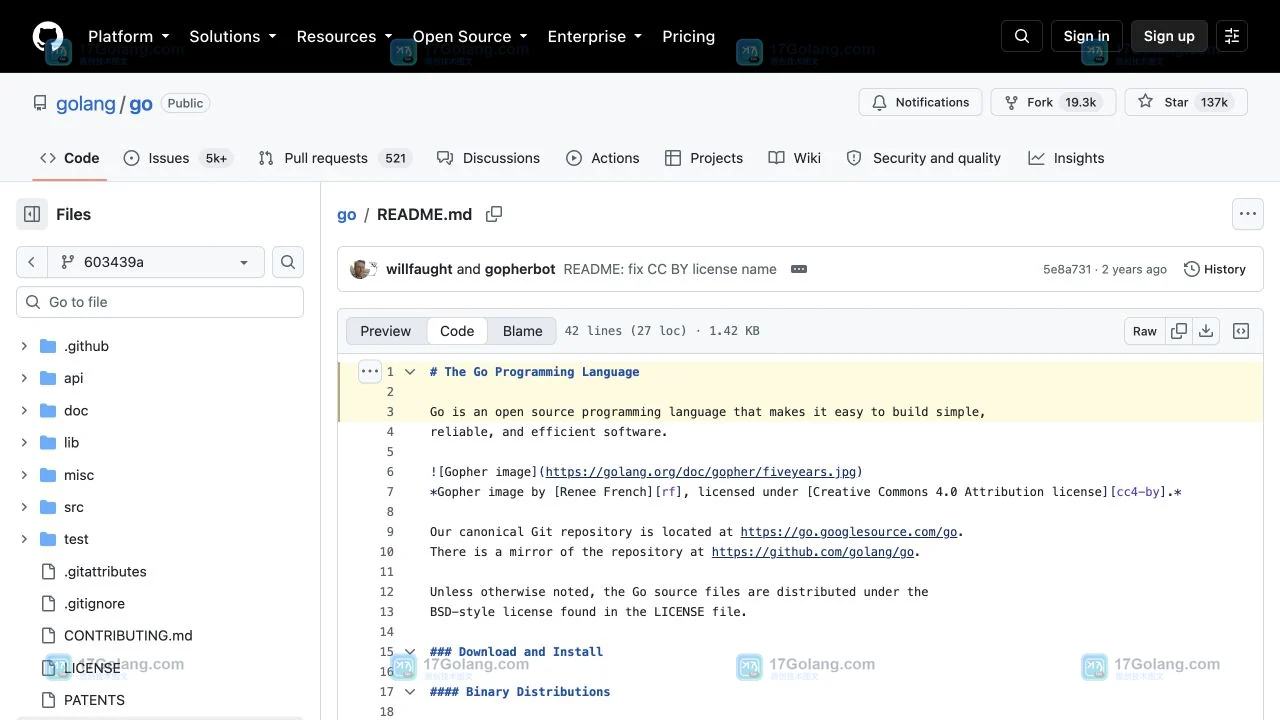Open the go.googlesource.com/go link
Image resolution: width=1280 pixels, height=720 pixels.
(x=848, y=532)
